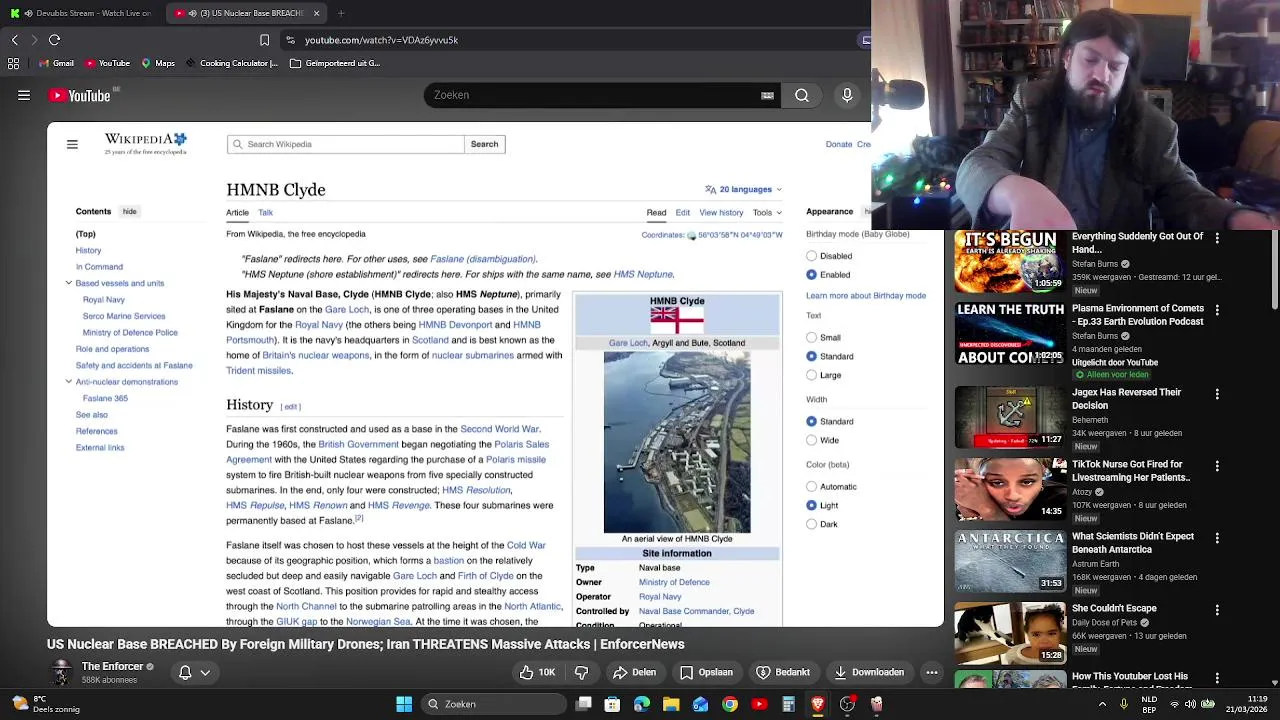Click the Wikipedia Search button
The width and height of the screenshot is (1280, 720).
point(484,144)
